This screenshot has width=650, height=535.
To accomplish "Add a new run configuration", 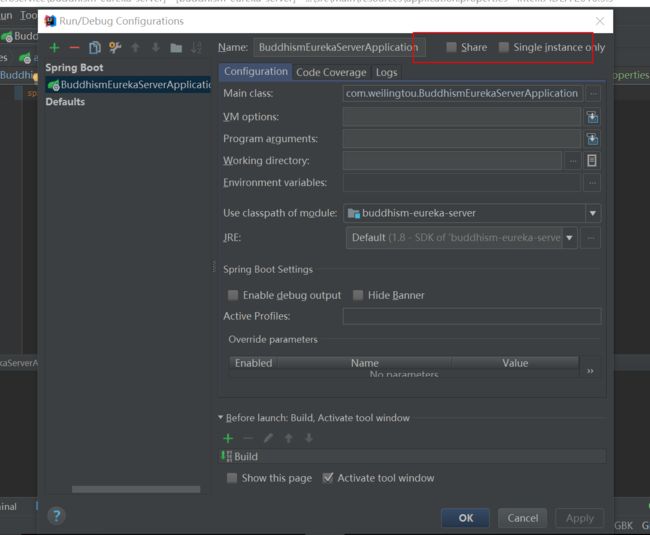I will tap(54, 48).
